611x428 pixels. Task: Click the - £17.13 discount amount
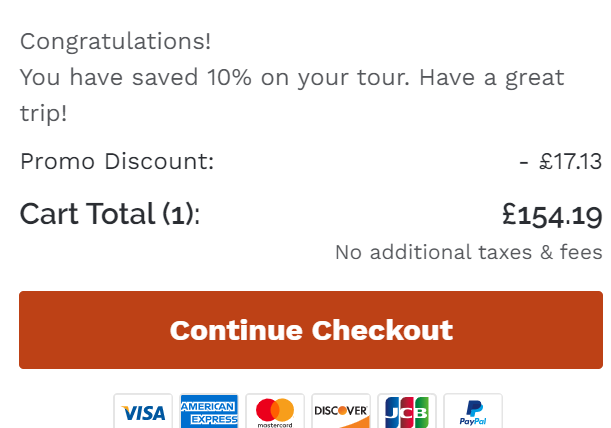coord(561,161)
